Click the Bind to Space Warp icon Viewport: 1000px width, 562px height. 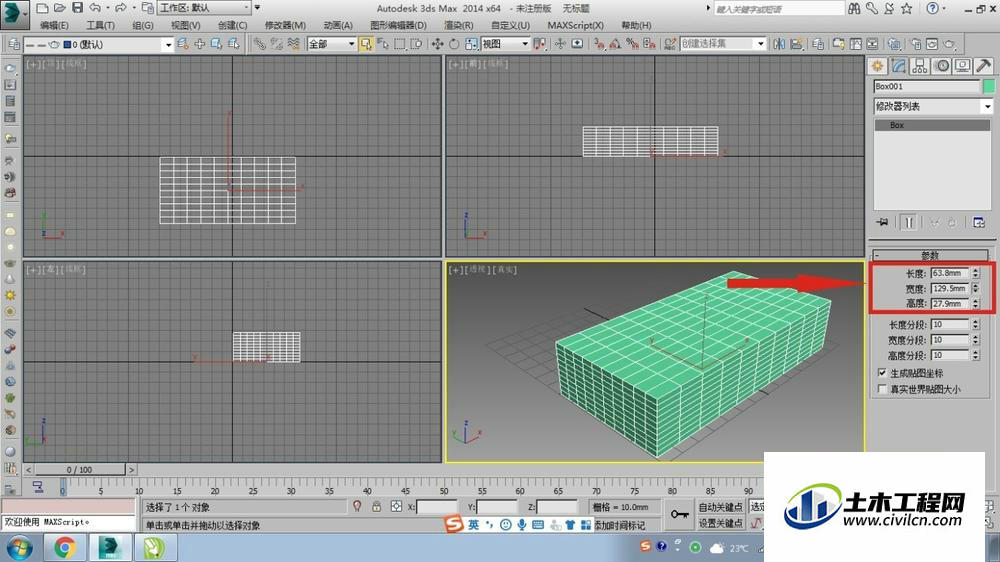[293, 44]
